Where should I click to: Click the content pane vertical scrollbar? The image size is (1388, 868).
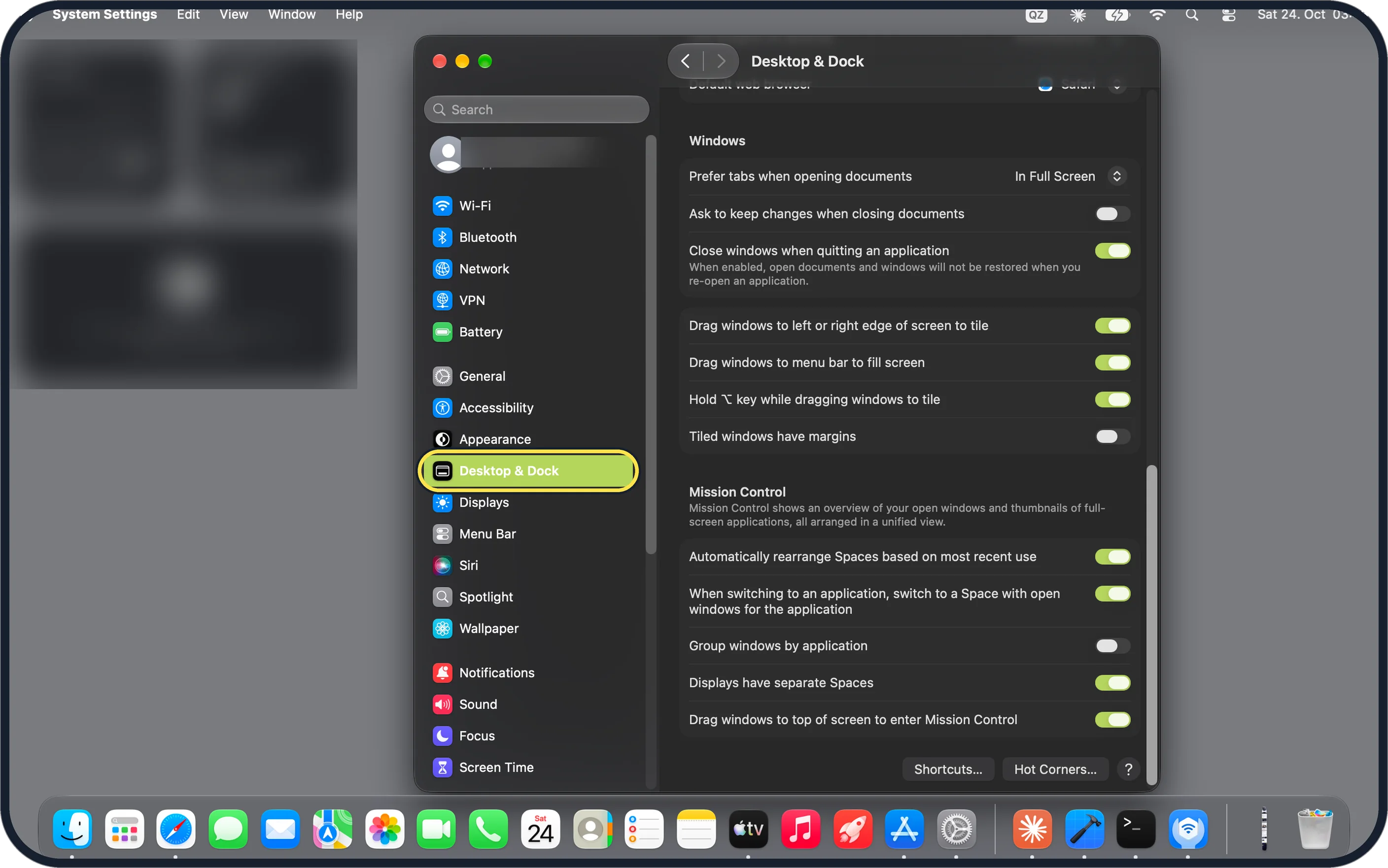tap(1151, 625)
